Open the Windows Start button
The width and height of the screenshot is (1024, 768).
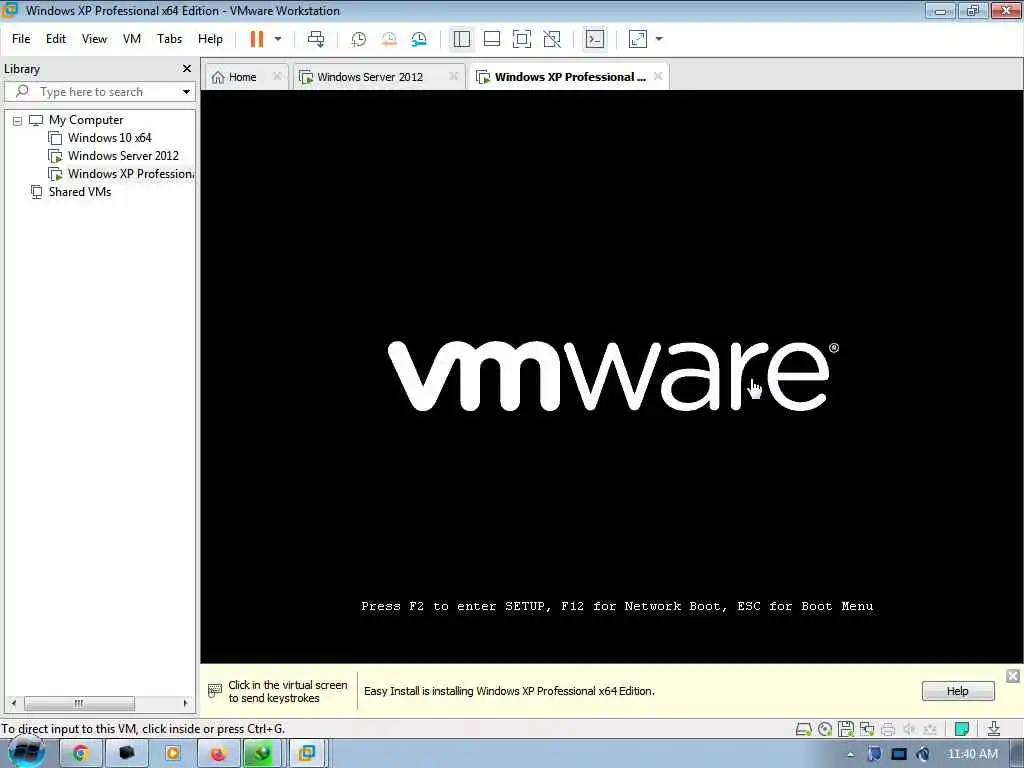26,752
